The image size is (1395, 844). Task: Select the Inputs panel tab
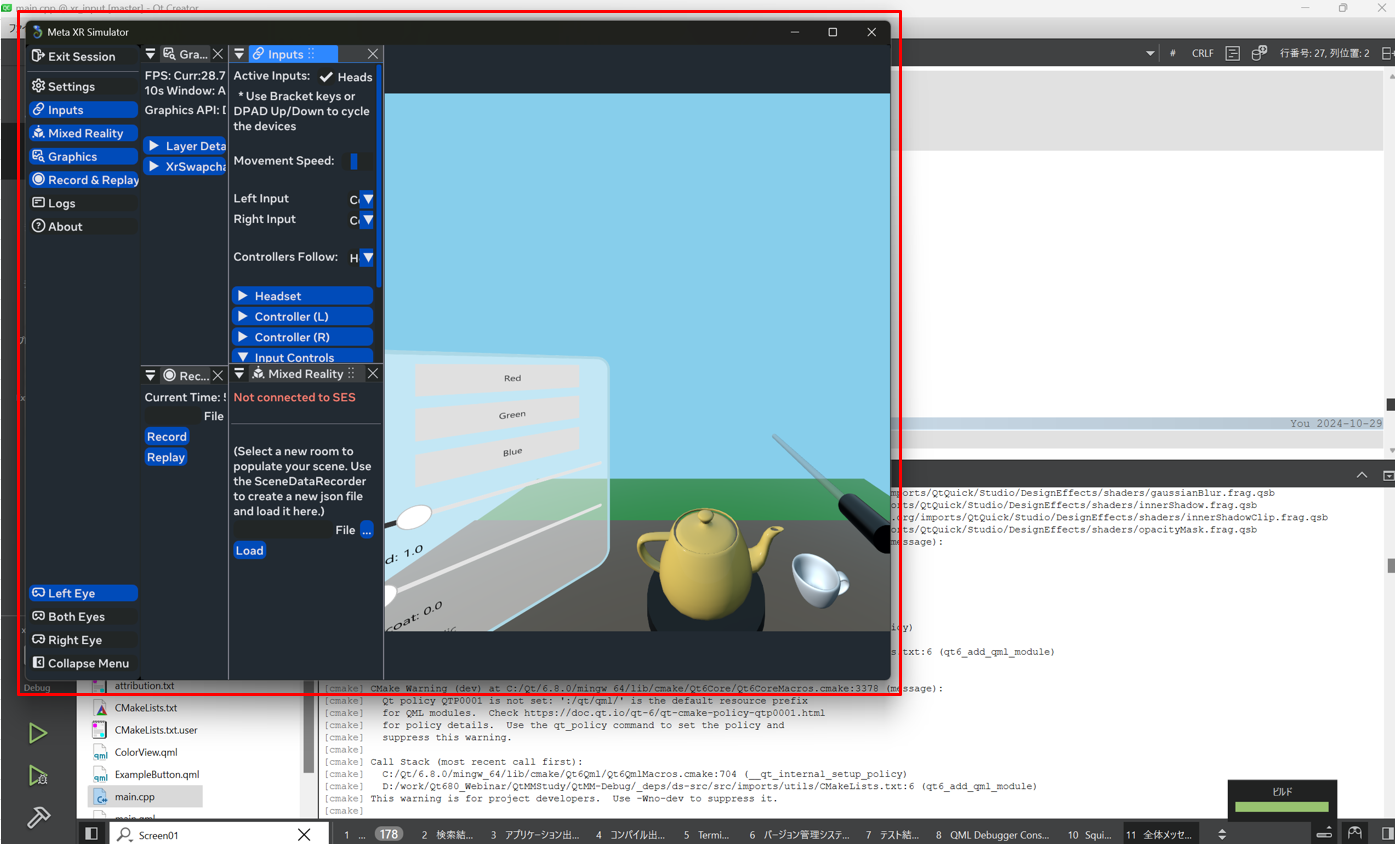[x=284, y=54]
